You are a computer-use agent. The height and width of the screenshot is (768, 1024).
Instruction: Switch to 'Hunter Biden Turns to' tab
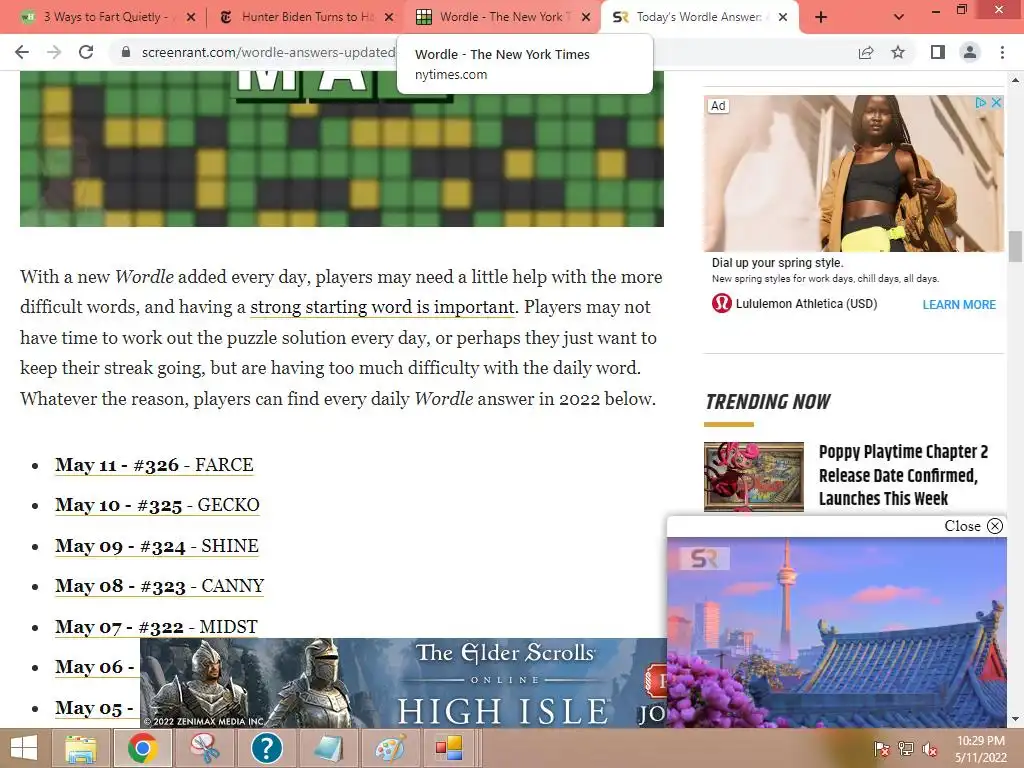[x=307, y=17]
